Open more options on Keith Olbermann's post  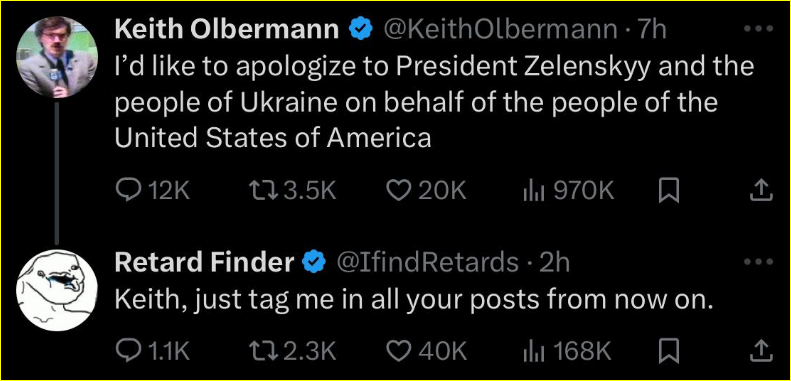tap(759, 29)
